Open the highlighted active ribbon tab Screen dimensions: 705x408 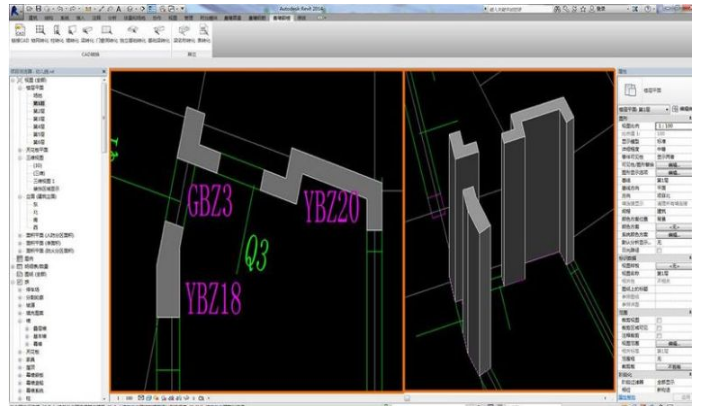click(281, 18)
